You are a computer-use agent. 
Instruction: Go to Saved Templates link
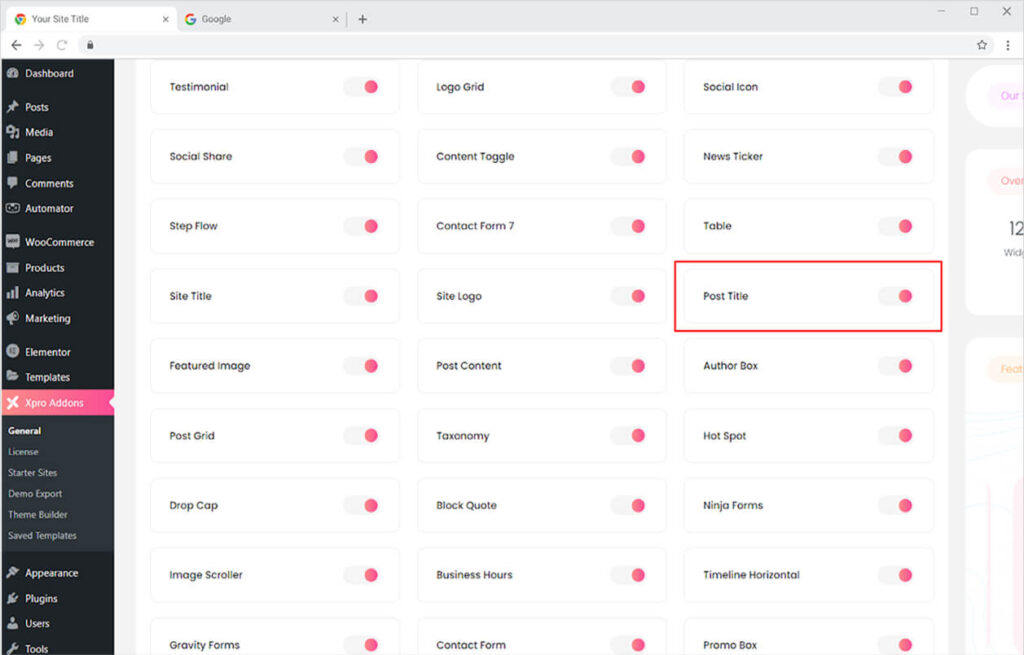[x=42, y=536]
